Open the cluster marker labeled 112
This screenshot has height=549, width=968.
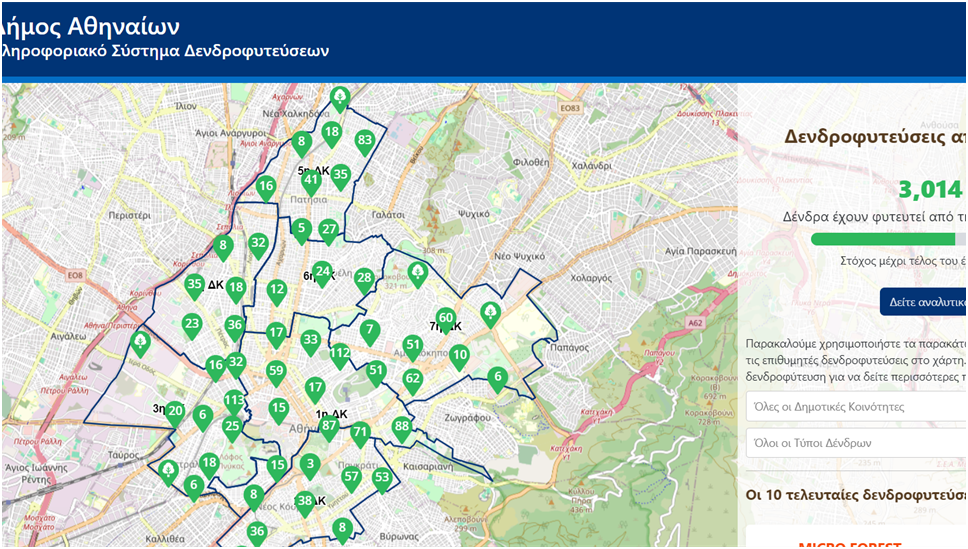(340, 353)
